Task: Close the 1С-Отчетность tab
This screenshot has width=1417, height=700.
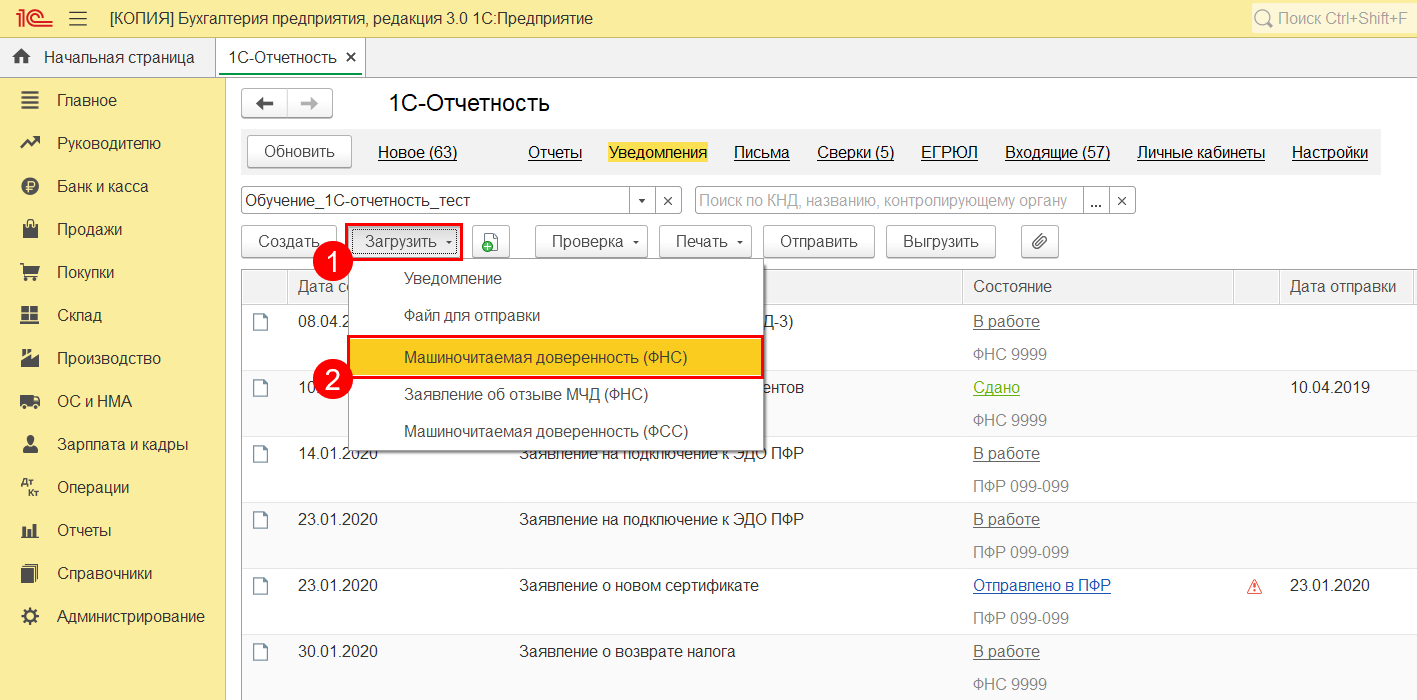Action: point(351,57)
